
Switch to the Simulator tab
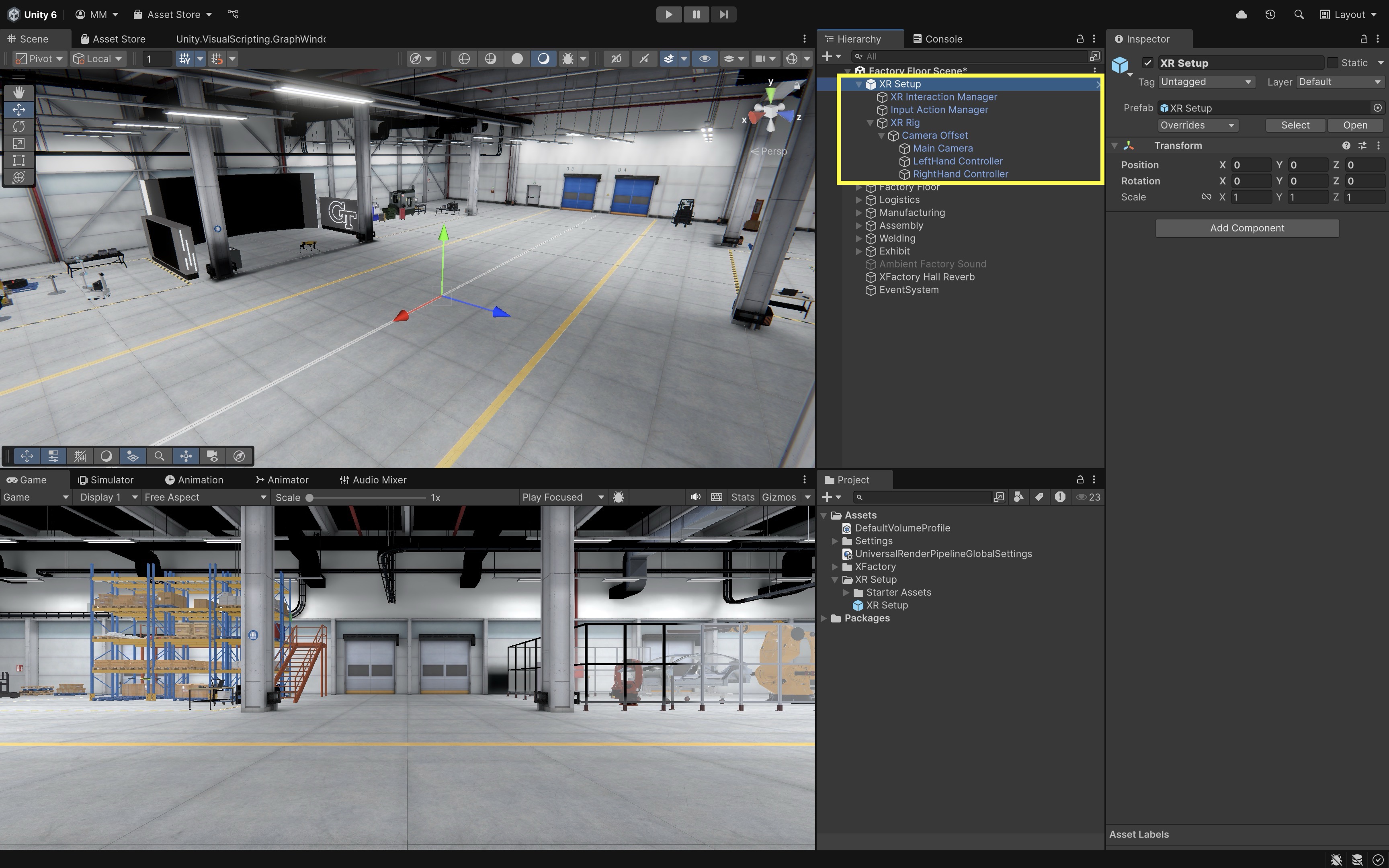click(106, 480)
